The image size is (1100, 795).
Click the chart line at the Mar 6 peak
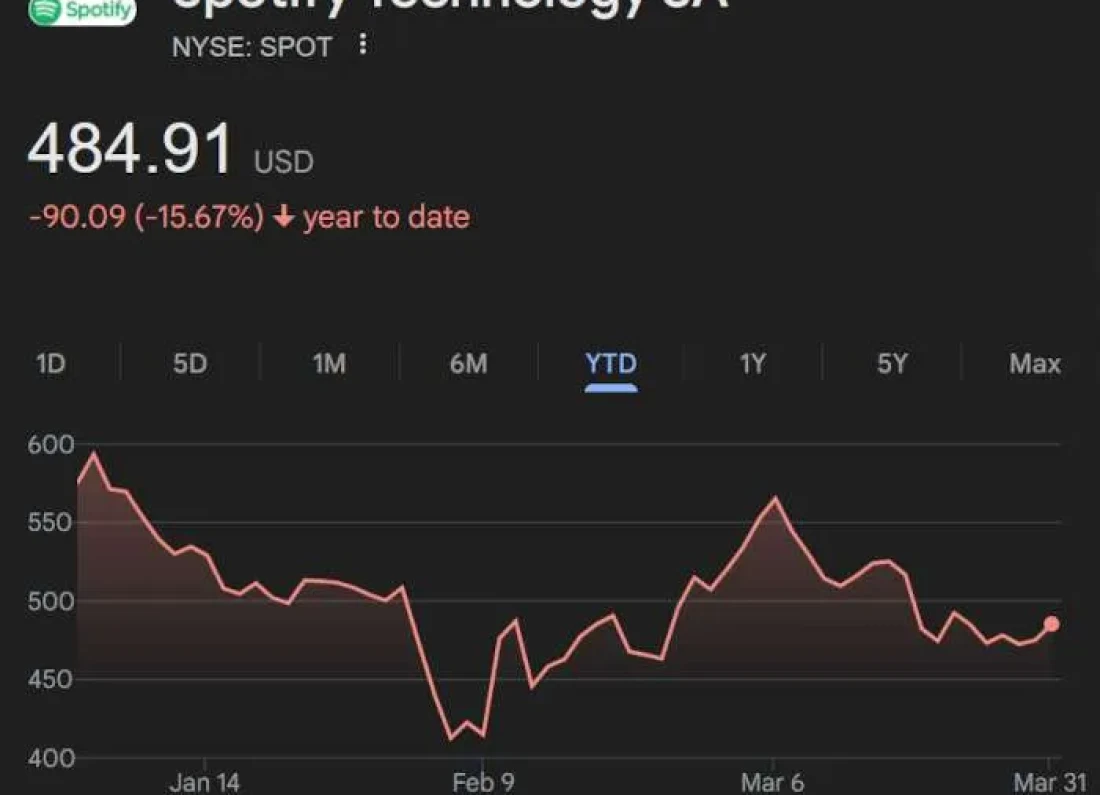(776, 496)
